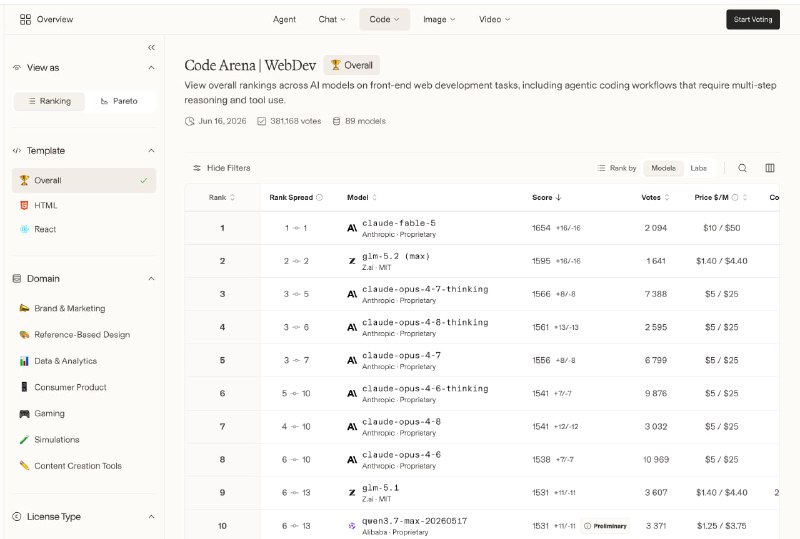This screenshot has height=539, width=800.
Task: Collapse the Template section chevron
Action: coord(152,151)
